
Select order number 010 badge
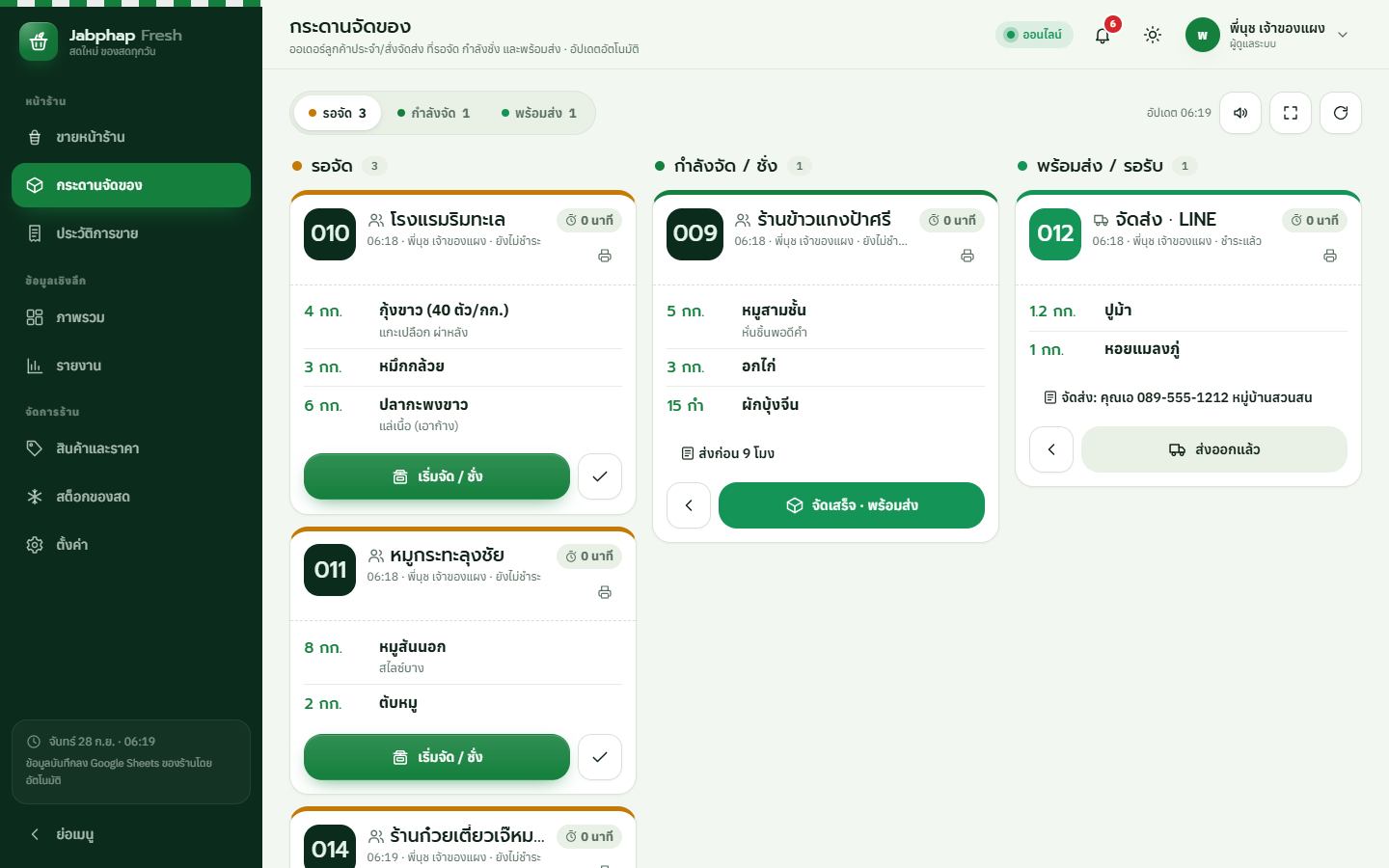(330, 233)
